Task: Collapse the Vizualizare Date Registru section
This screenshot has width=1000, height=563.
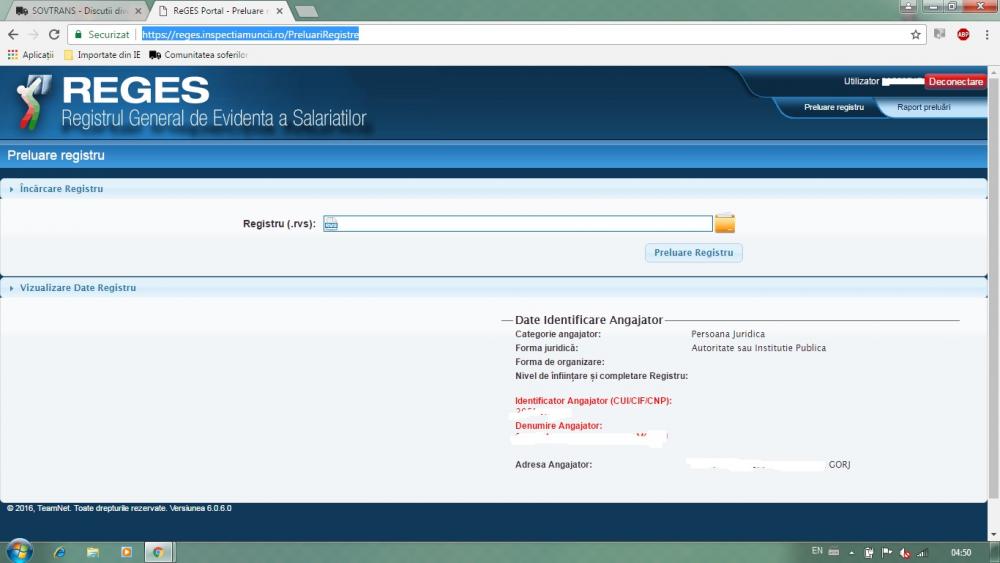Action: tap(77, 288)
